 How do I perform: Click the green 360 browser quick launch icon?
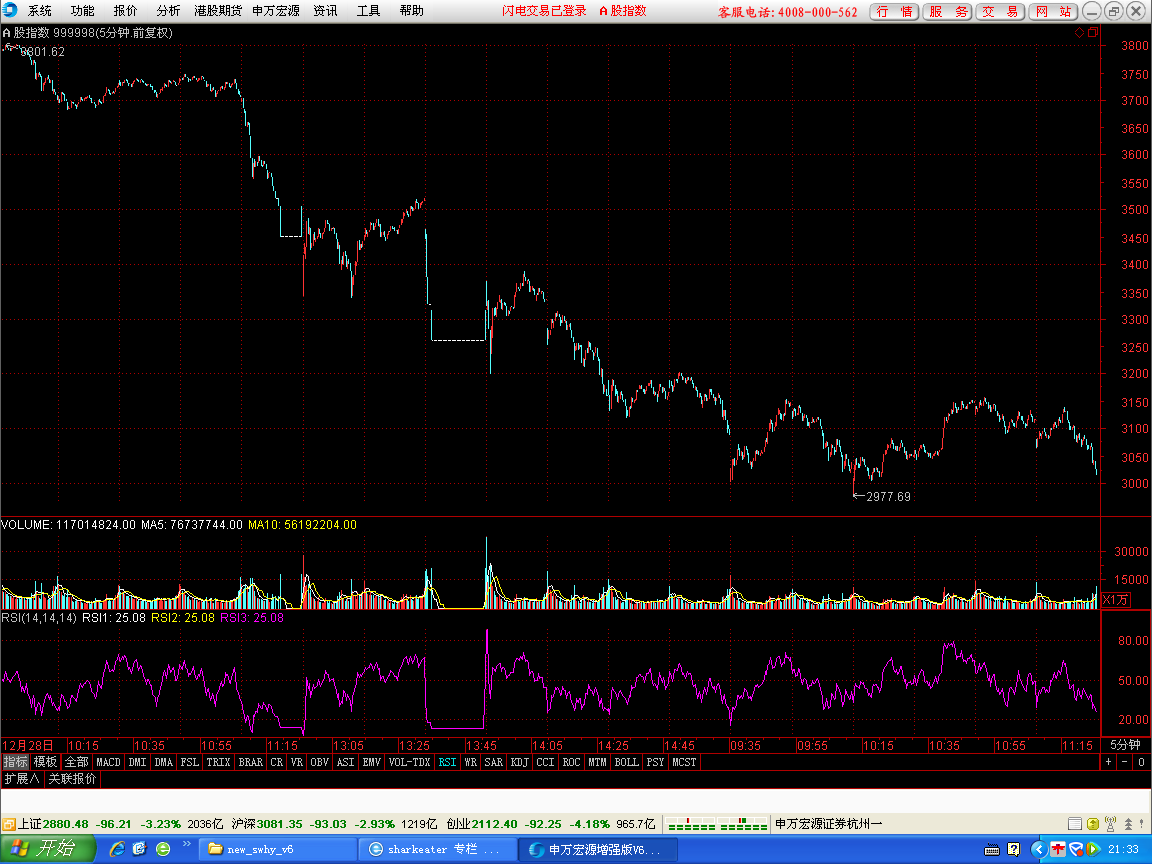[163, 849]
